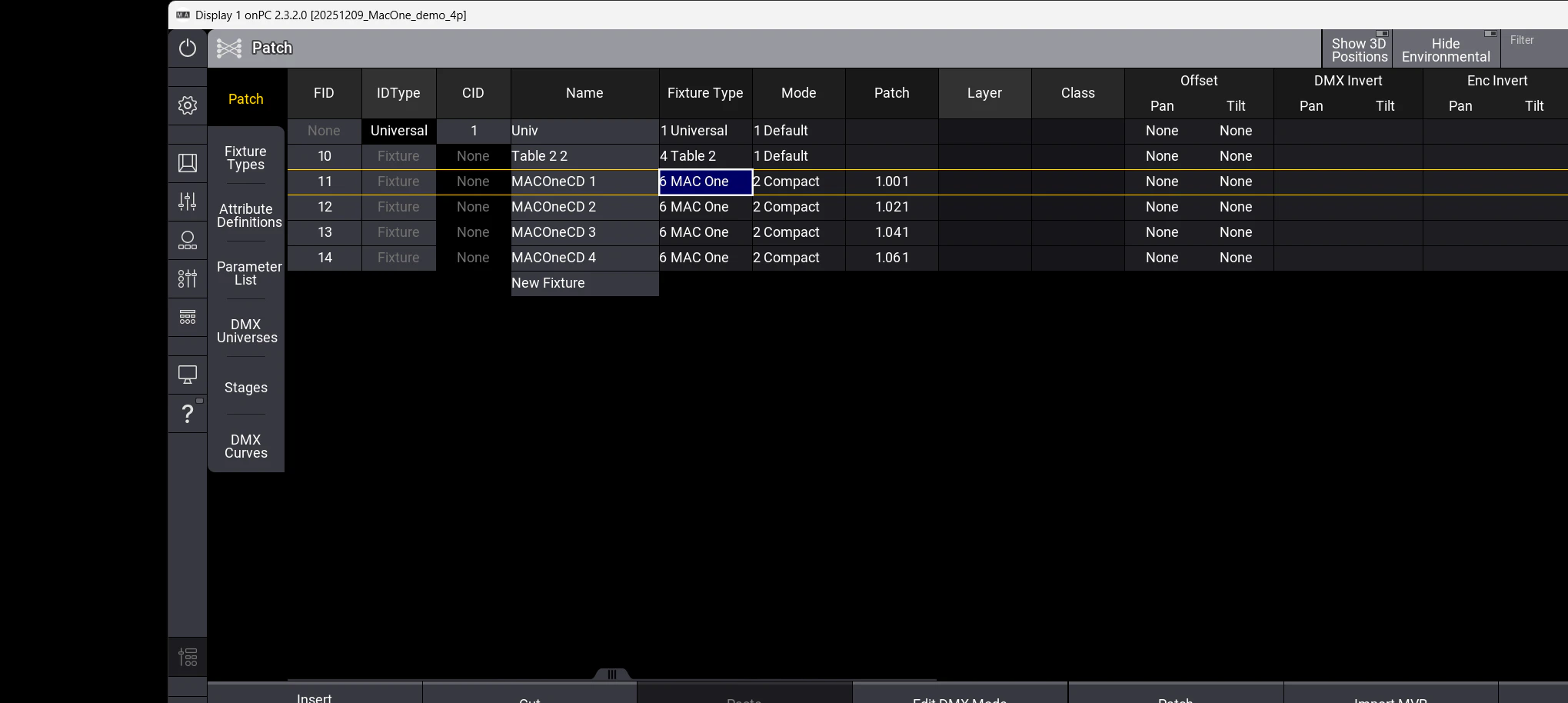Click the Filter input field

[x=1534, y=50]
